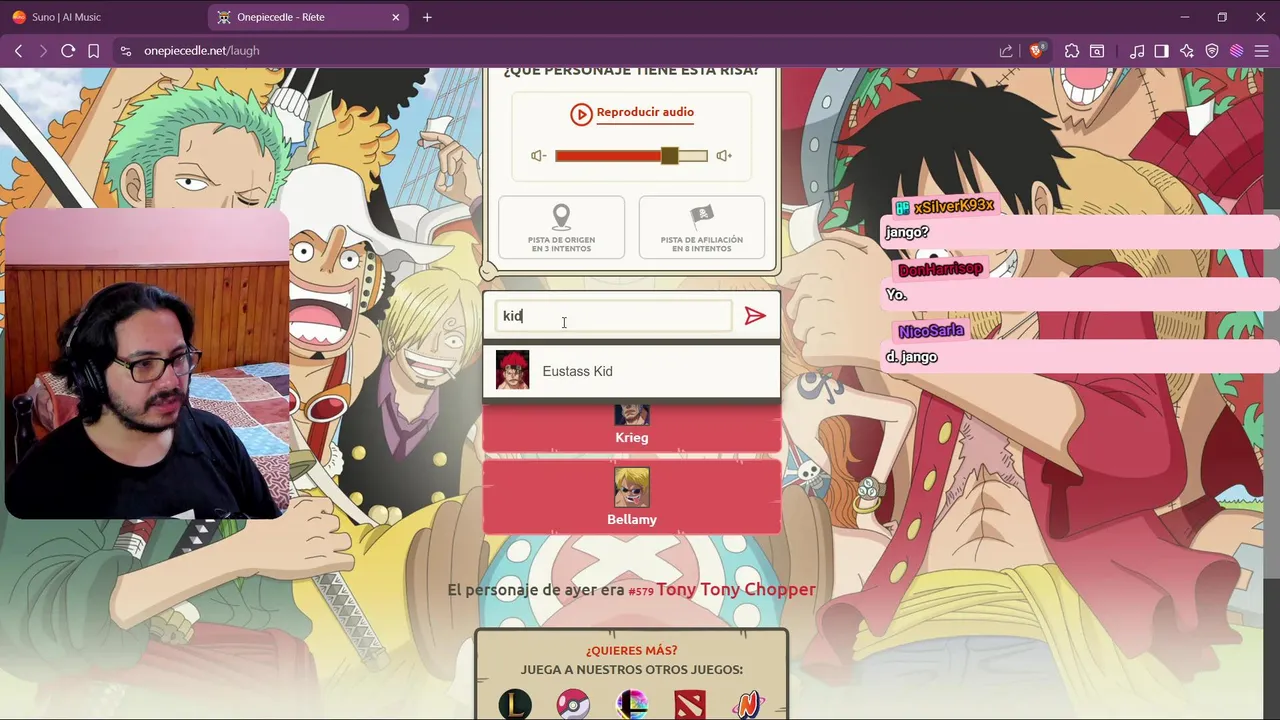Open the Pista de origen hint
1280x720 pixels.
tap(561, 228)
